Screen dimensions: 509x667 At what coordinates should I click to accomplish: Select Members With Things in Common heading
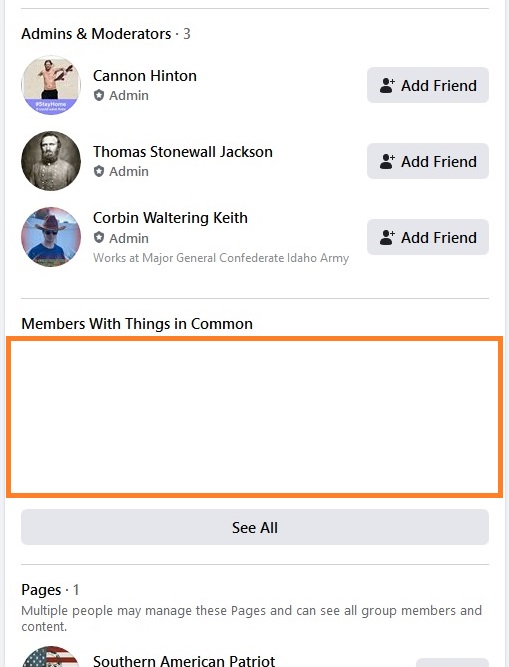(137, 324)
